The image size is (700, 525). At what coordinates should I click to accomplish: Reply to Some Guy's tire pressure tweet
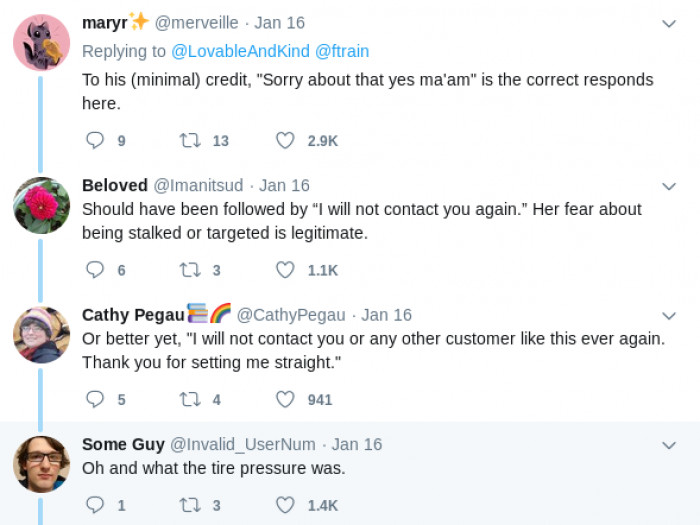point(96,505)
